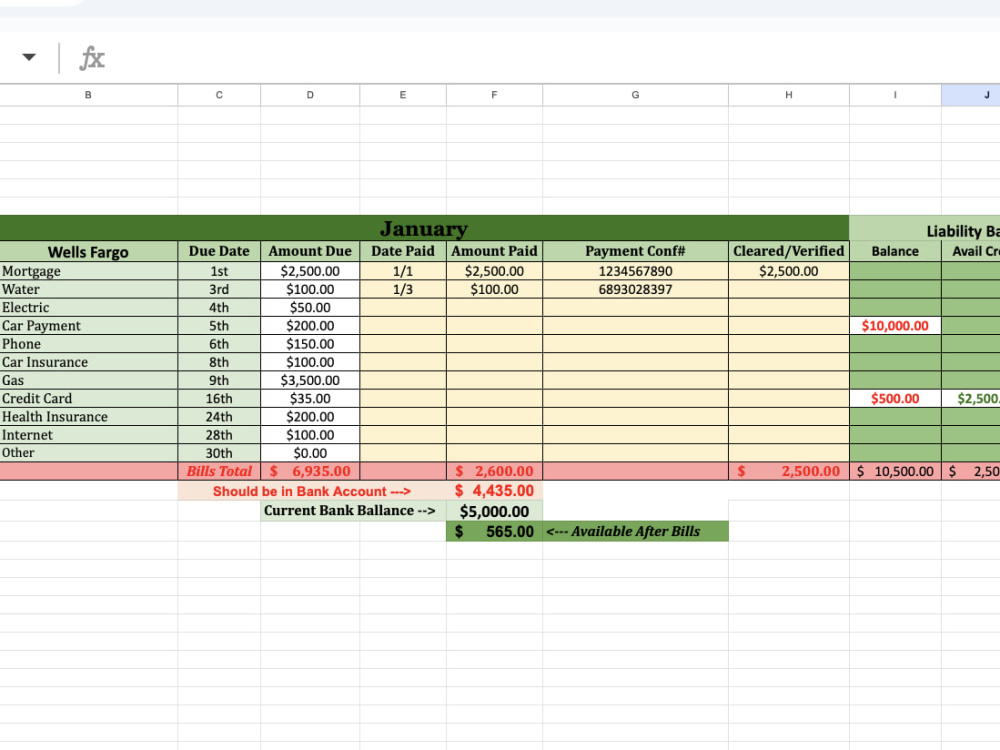This screenshot has height=750, width=1000.
Task: Select Credit Card amount due $35.00
Action: 310,399
